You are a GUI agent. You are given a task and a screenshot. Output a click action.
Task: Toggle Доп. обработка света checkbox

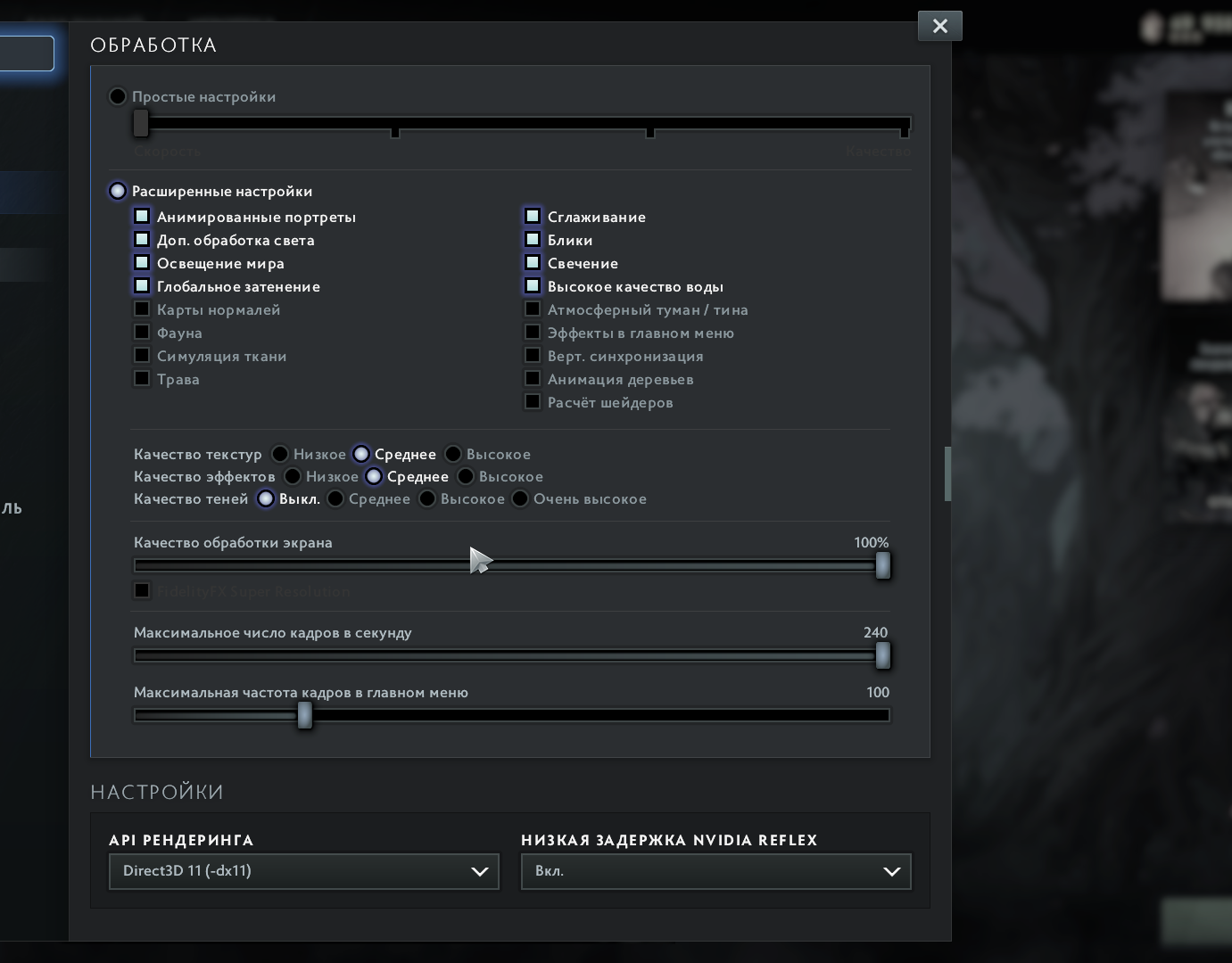(x=142, y=239)
